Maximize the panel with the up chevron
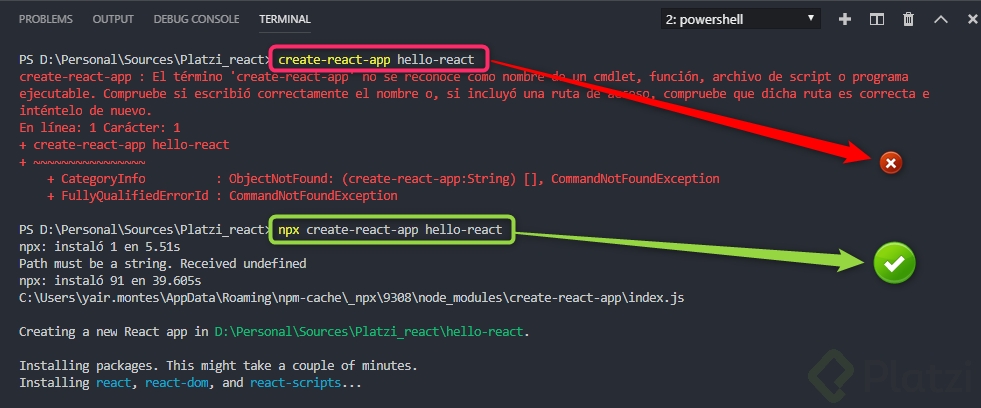 pos(941,19)
